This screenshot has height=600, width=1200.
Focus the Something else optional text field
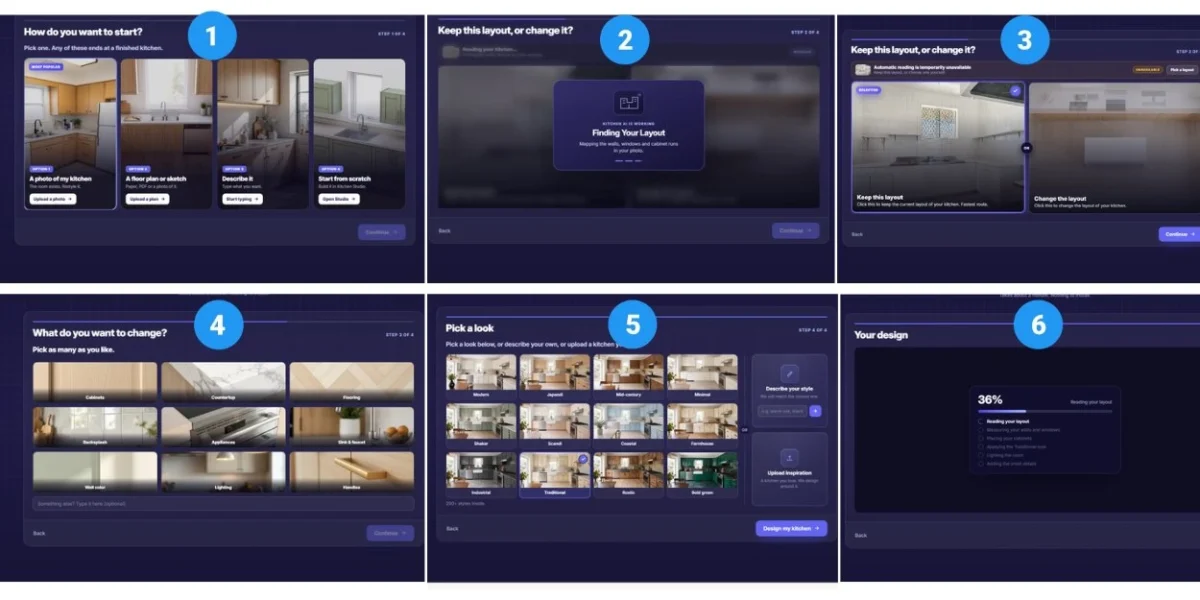(x=223, y=504)
